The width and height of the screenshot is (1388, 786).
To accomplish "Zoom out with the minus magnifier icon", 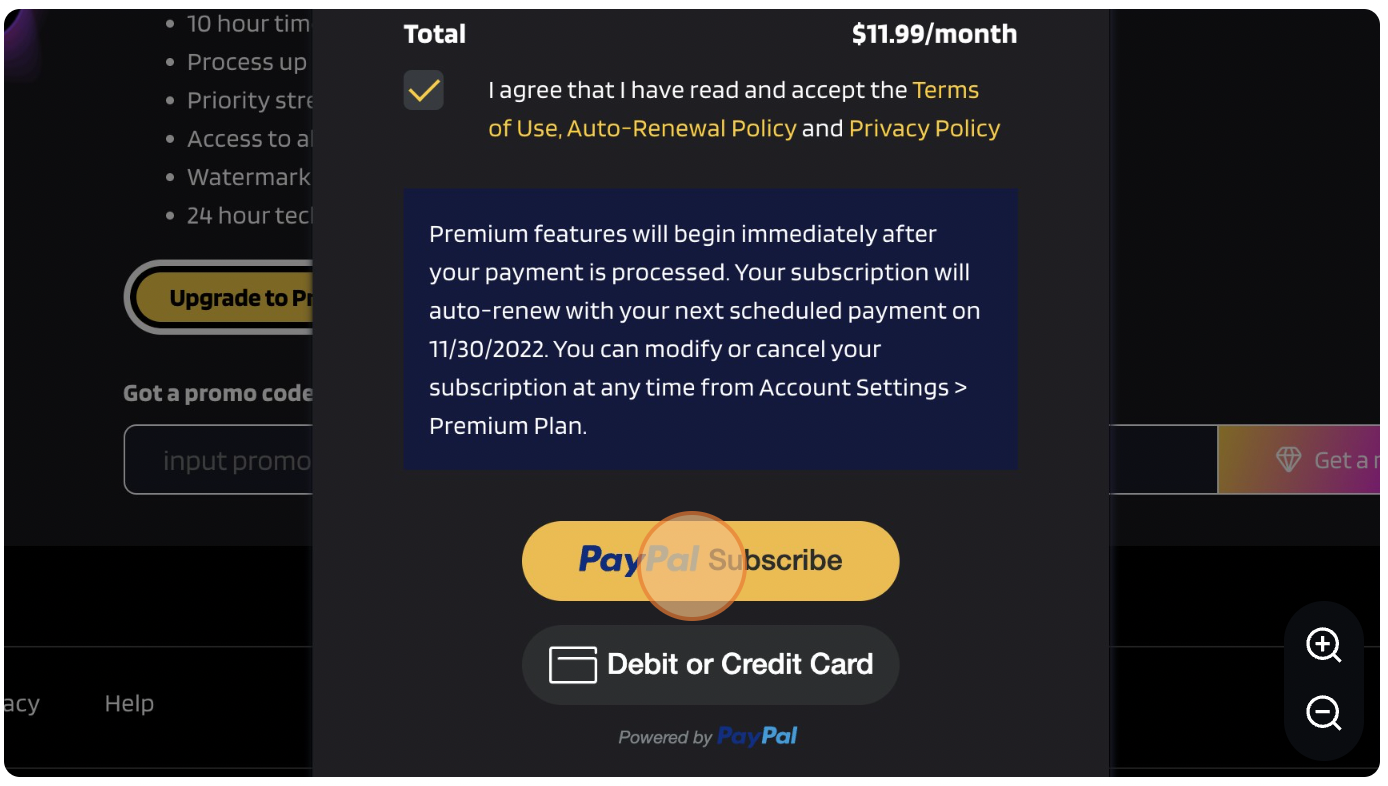I will pos(1324,714).
